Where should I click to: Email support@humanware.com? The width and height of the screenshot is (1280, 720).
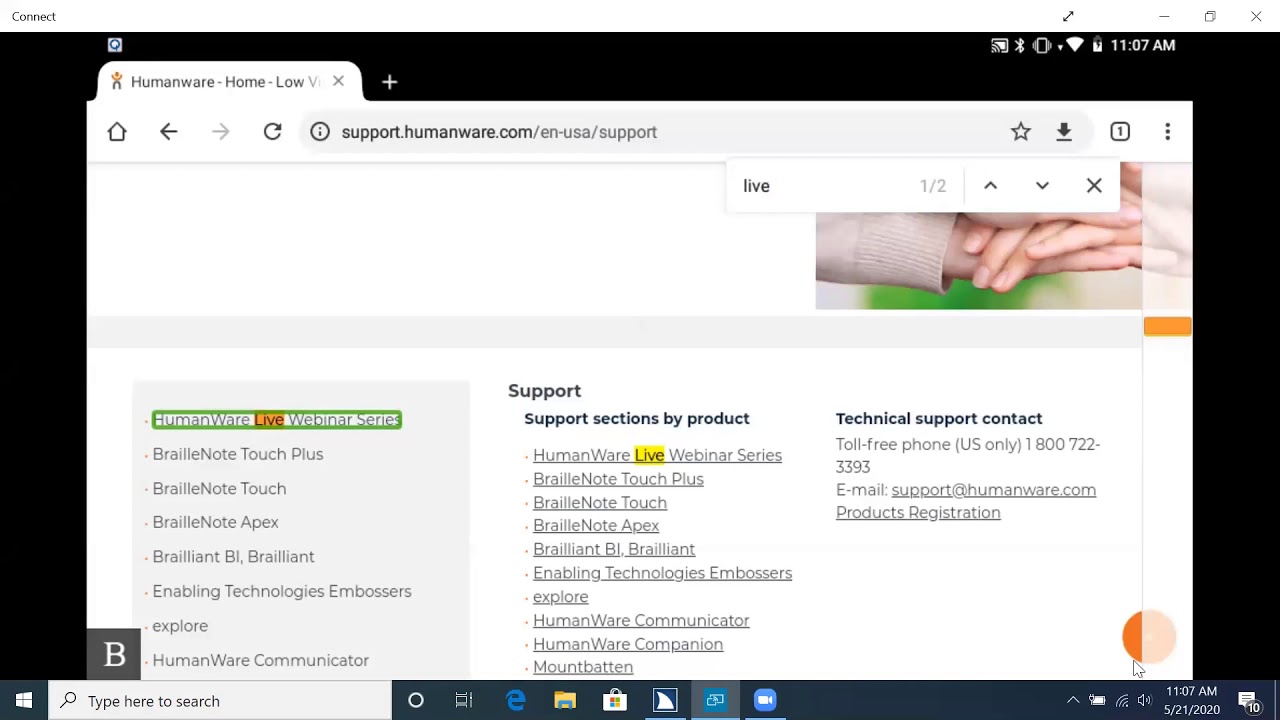(993, 490)
